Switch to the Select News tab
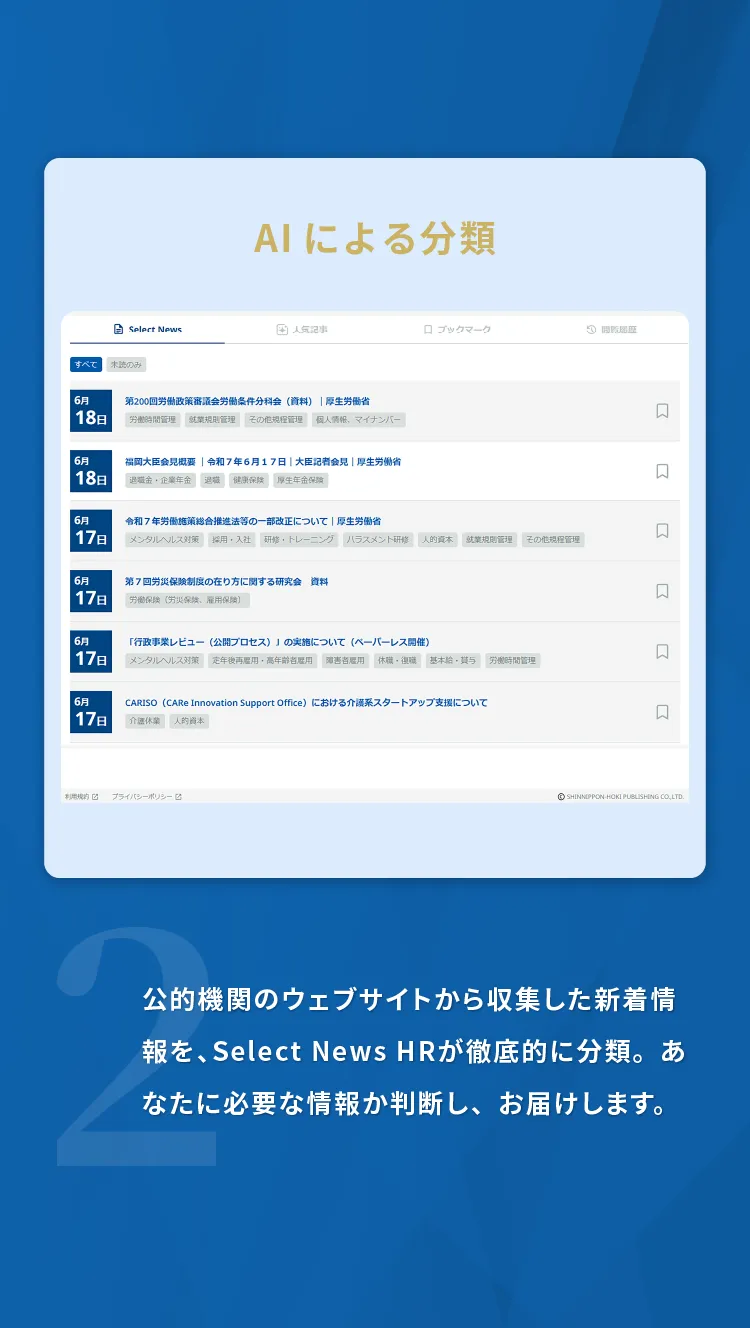The height and width of the screenshot is (1328, 750). coord(148,329)
